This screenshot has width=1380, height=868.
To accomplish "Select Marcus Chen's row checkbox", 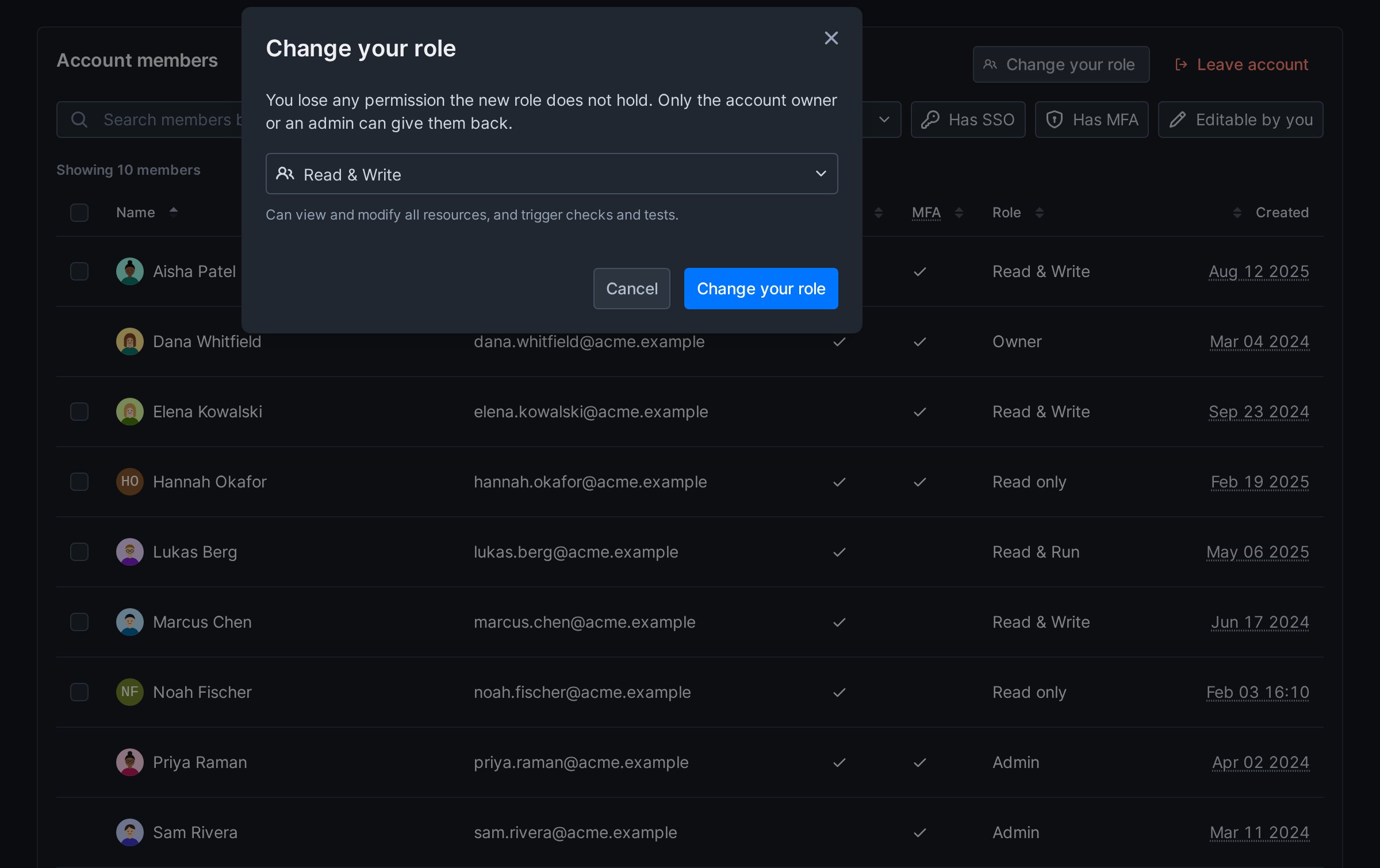I will pos(79,622).
